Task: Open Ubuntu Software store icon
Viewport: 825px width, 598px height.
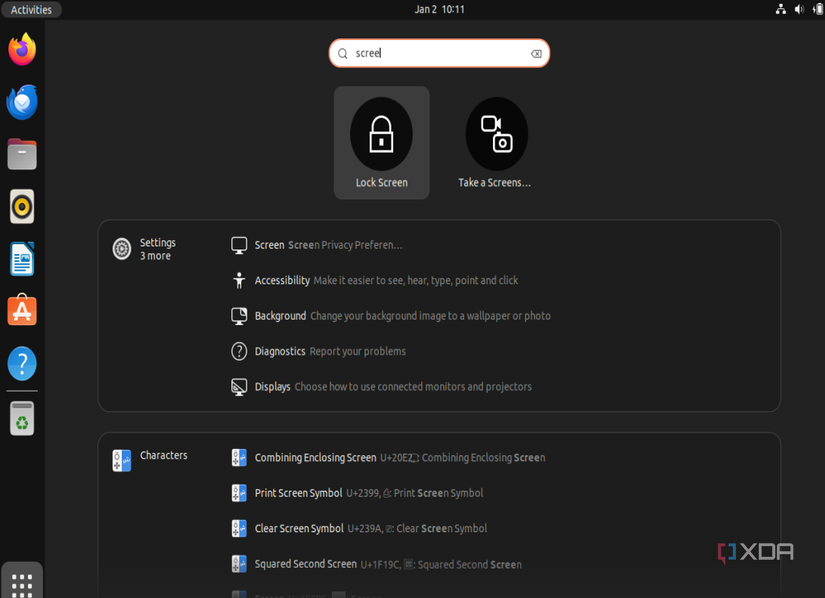Action: pos(22,310)
